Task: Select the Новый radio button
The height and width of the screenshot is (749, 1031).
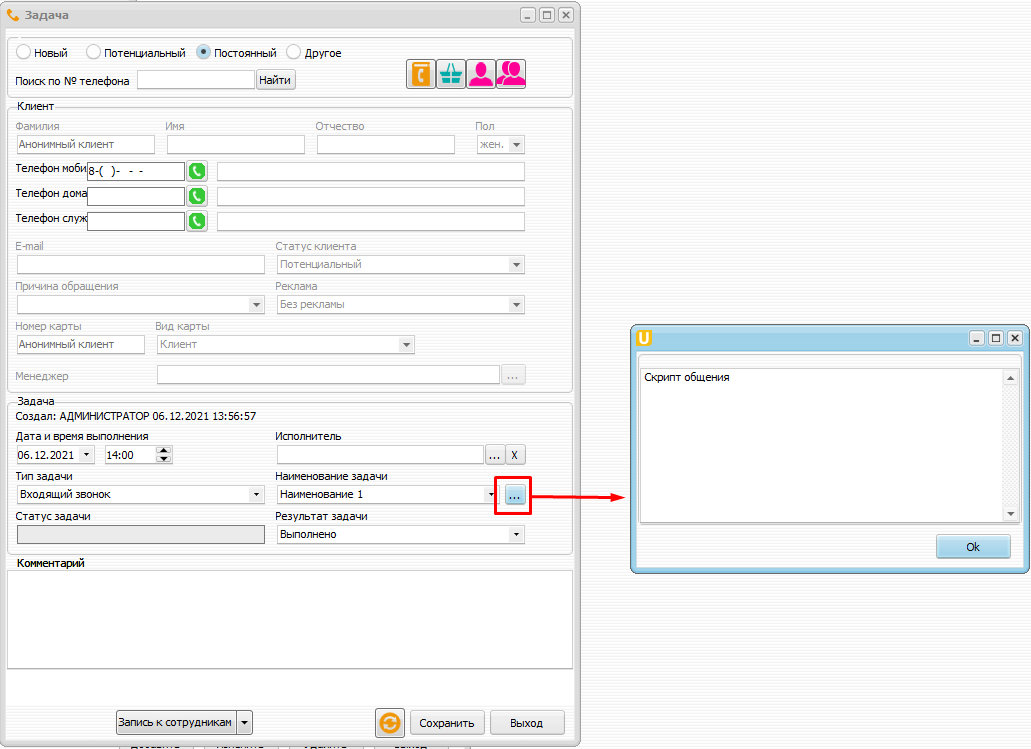Action: (x=24, y=52)
